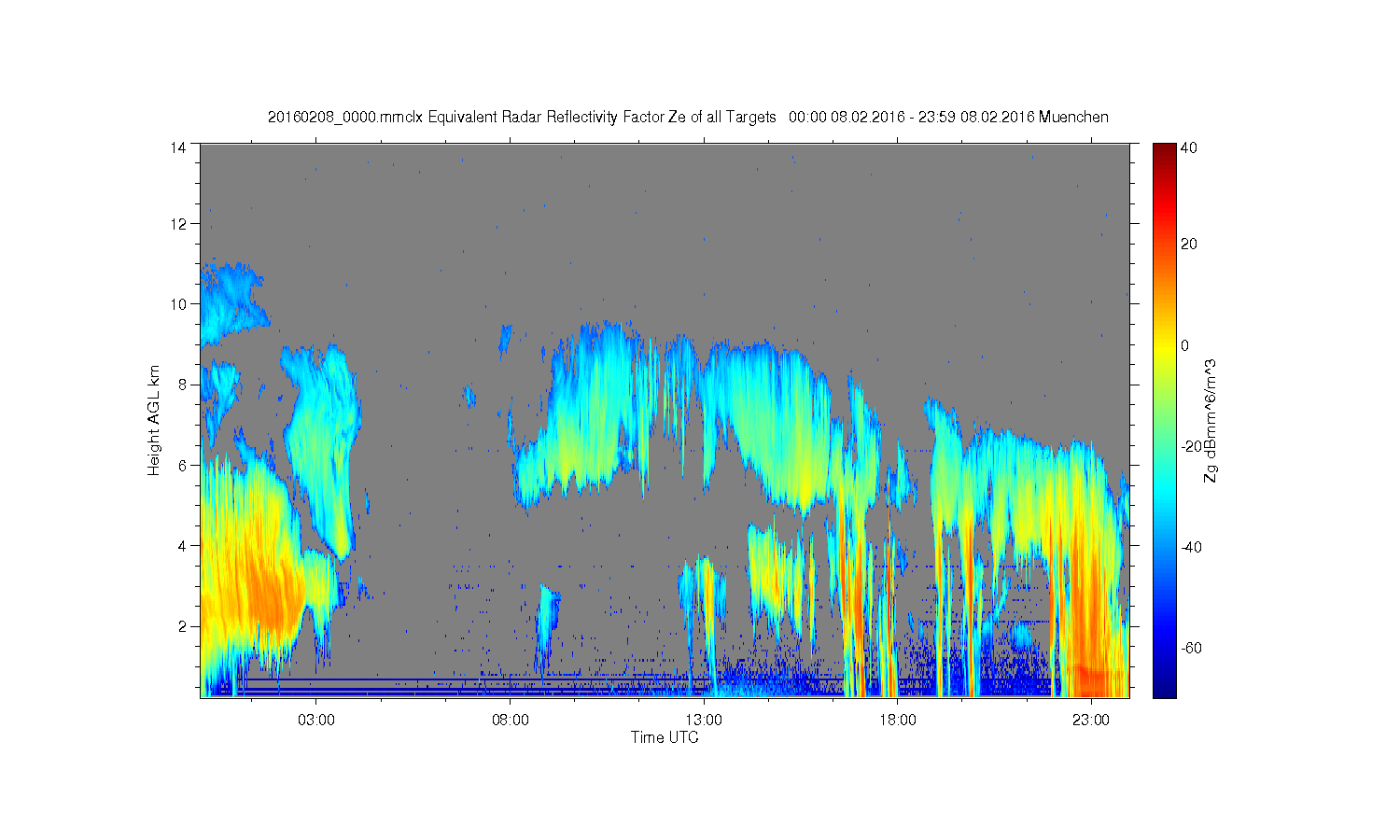This screenshot has height=840, width=1400.
Task: Click the 03:00 time tick label
Action: (x=316, y=720)
